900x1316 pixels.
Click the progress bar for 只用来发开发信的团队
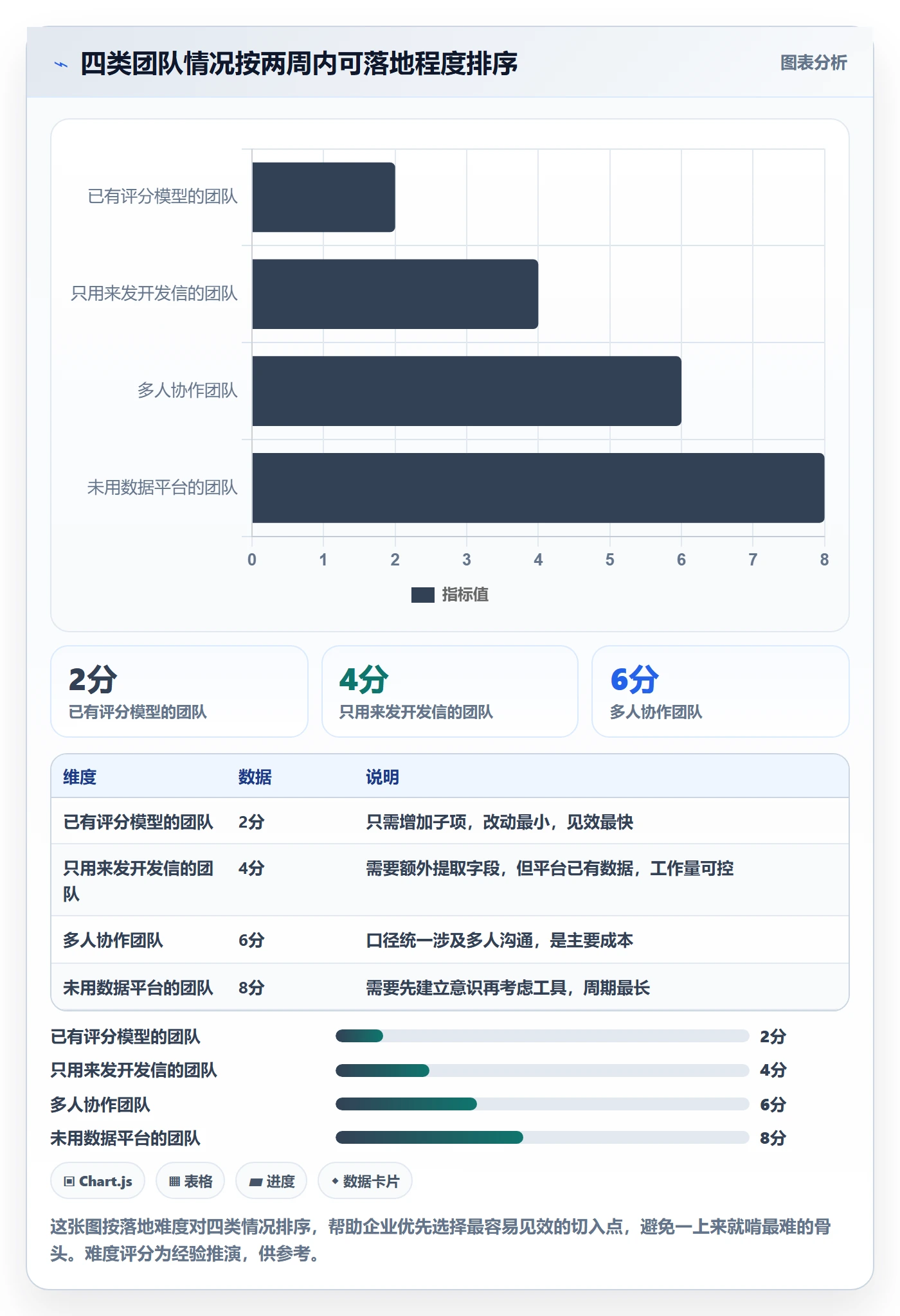tap(543, 1070)
